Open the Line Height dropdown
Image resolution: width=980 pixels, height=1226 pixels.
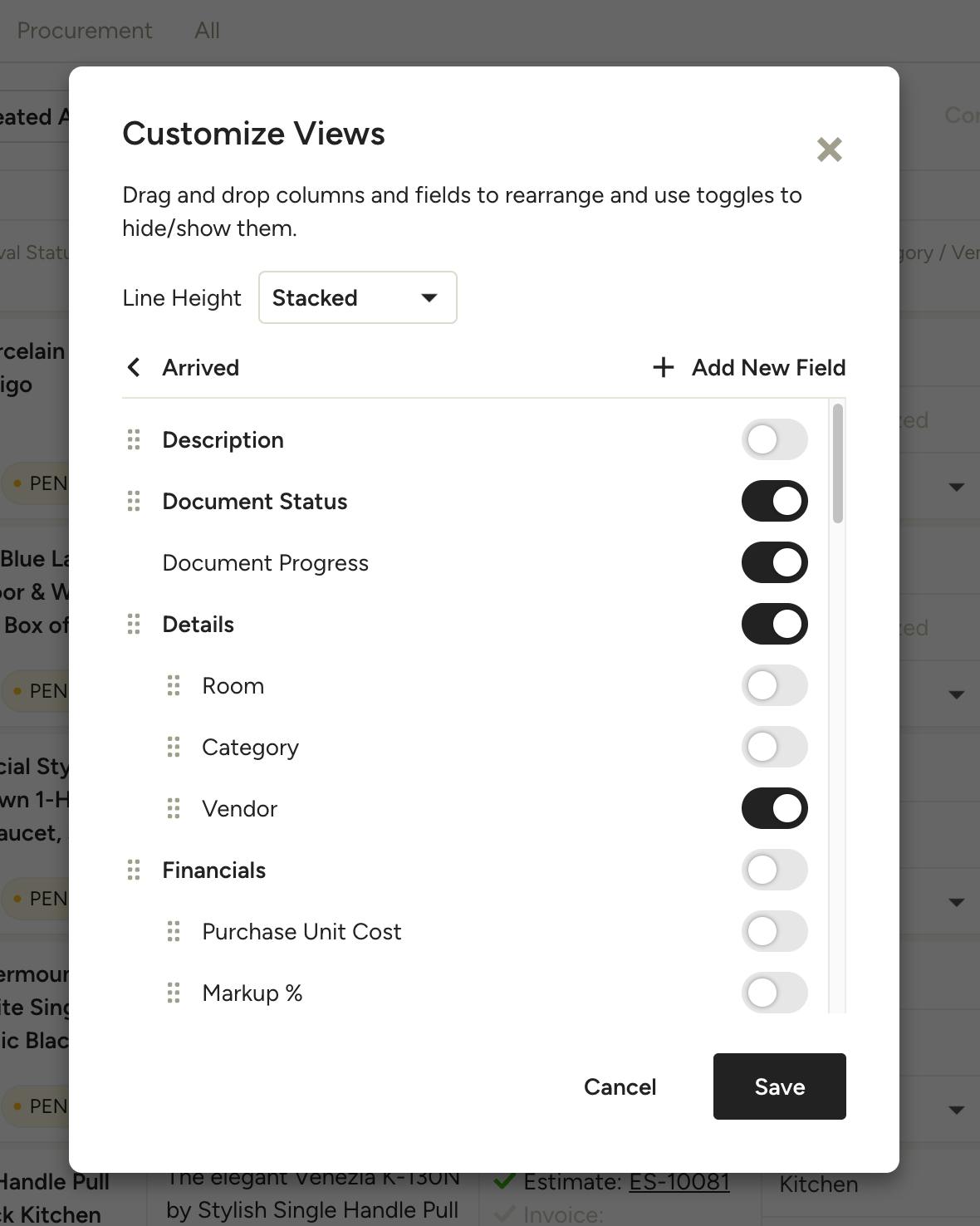click(357, 297)
